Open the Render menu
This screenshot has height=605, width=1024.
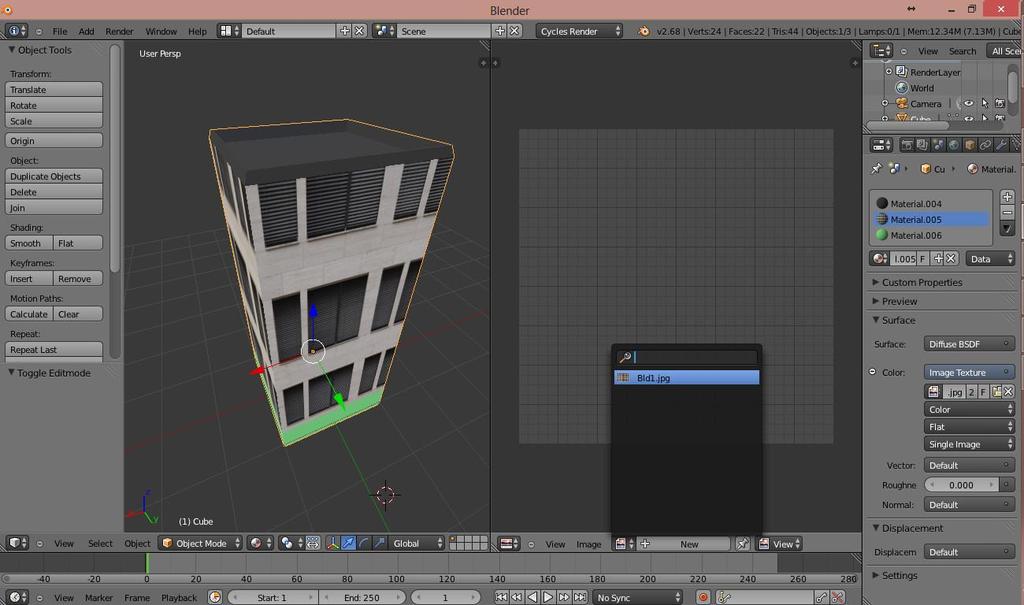click(x=120, y=31)
